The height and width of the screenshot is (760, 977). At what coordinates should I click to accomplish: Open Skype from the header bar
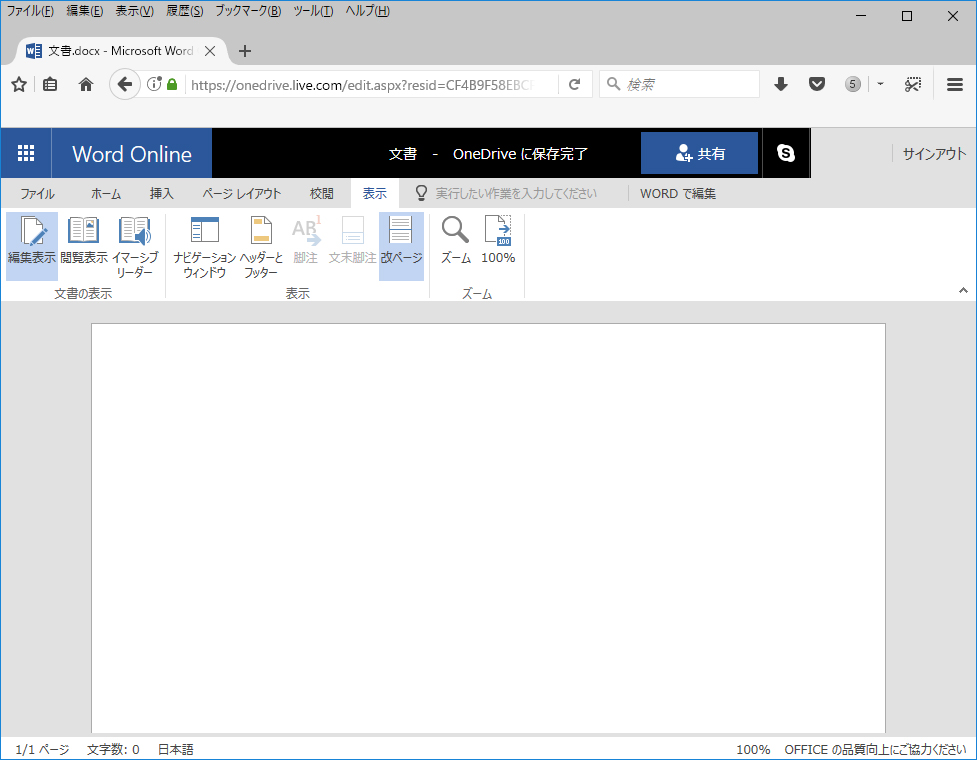(x=786, y=153)
